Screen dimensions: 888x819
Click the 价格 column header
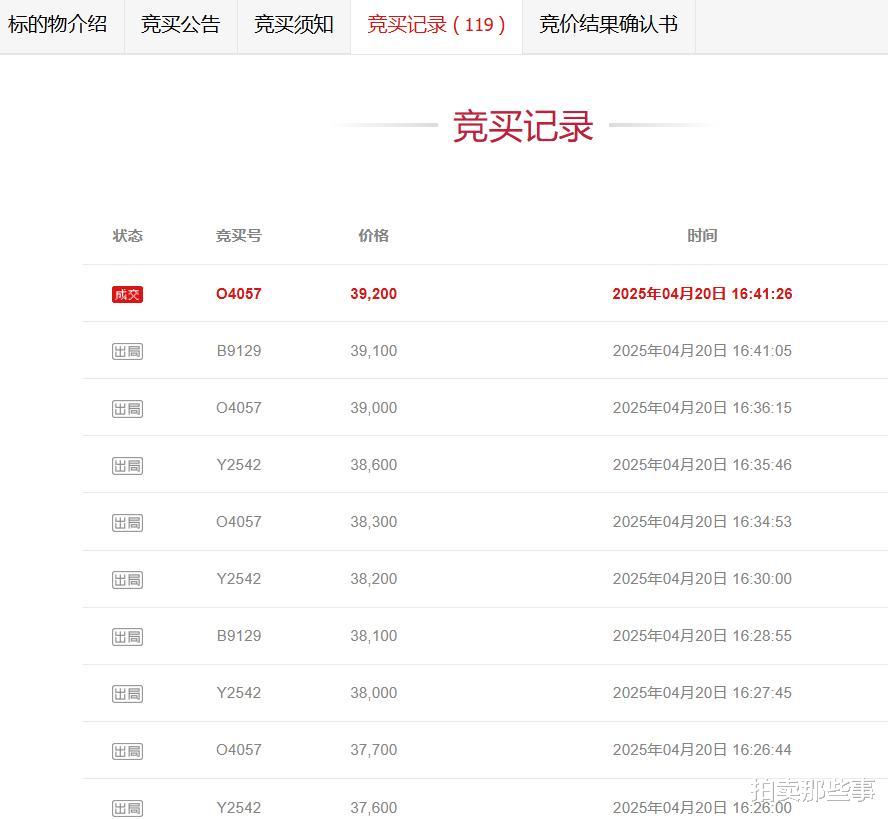[x=374, y=236]
